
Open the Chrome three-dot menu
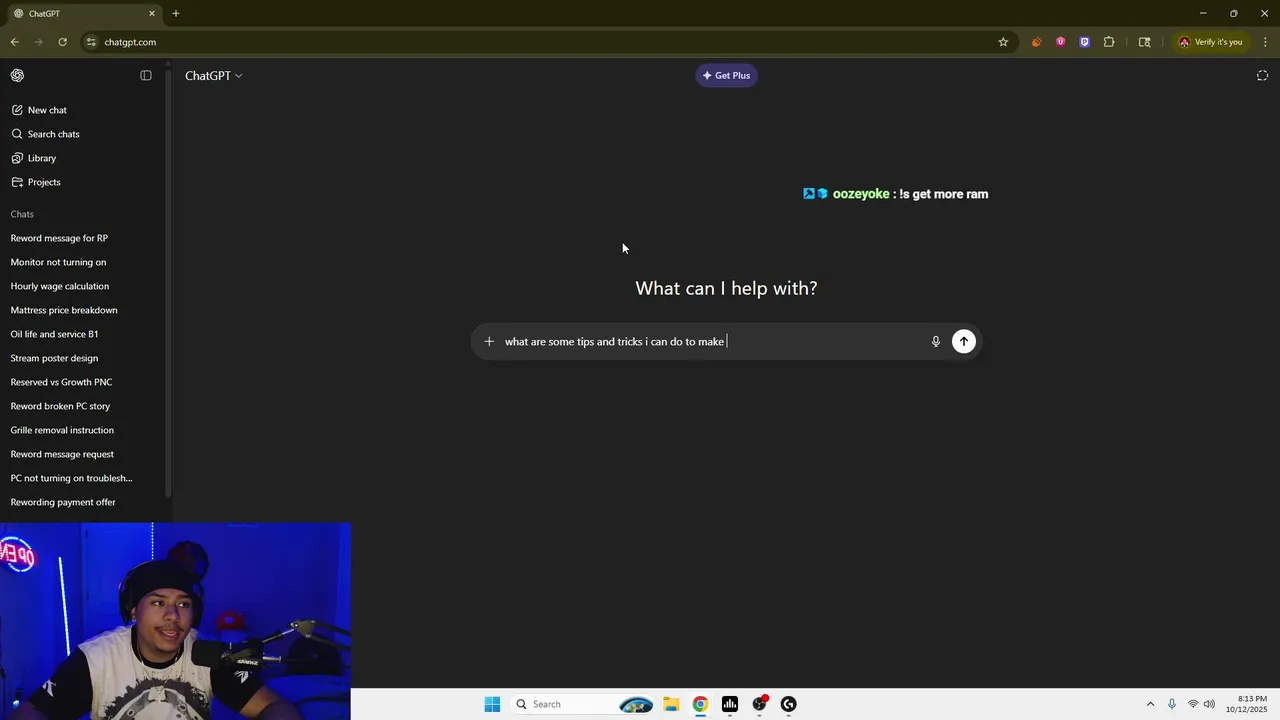1266,42
